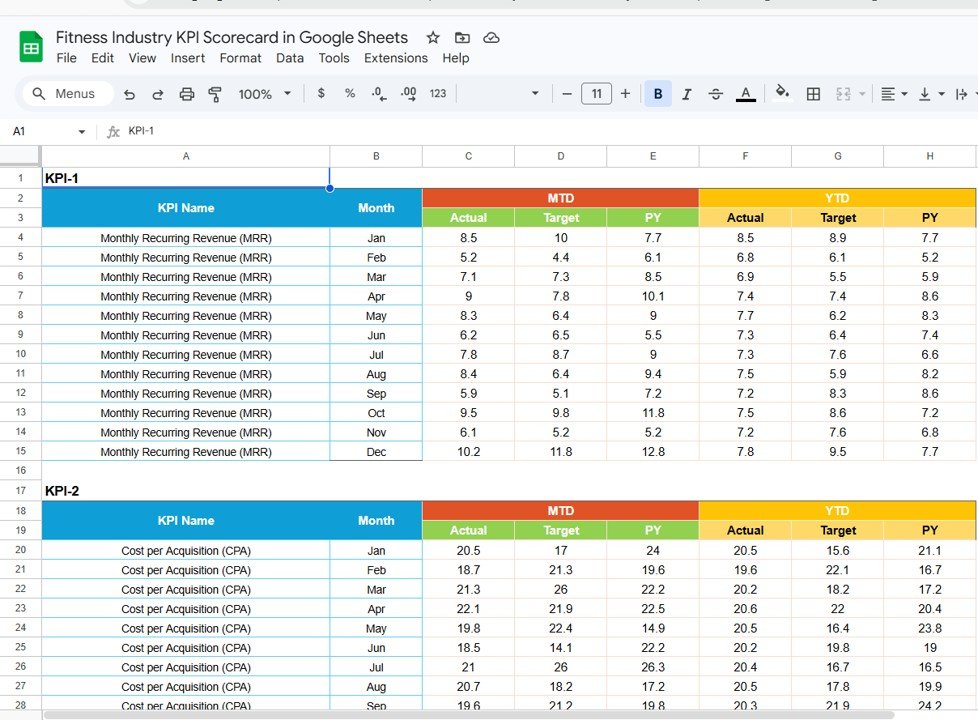Open the zoom level dropdown
Screen dimensions: 978x720
coord(262,93)
